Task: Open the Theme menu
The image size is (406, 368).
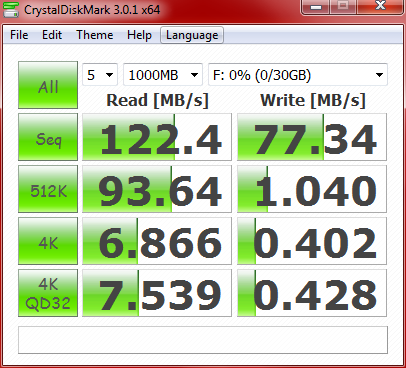Action: click(95, 35)
